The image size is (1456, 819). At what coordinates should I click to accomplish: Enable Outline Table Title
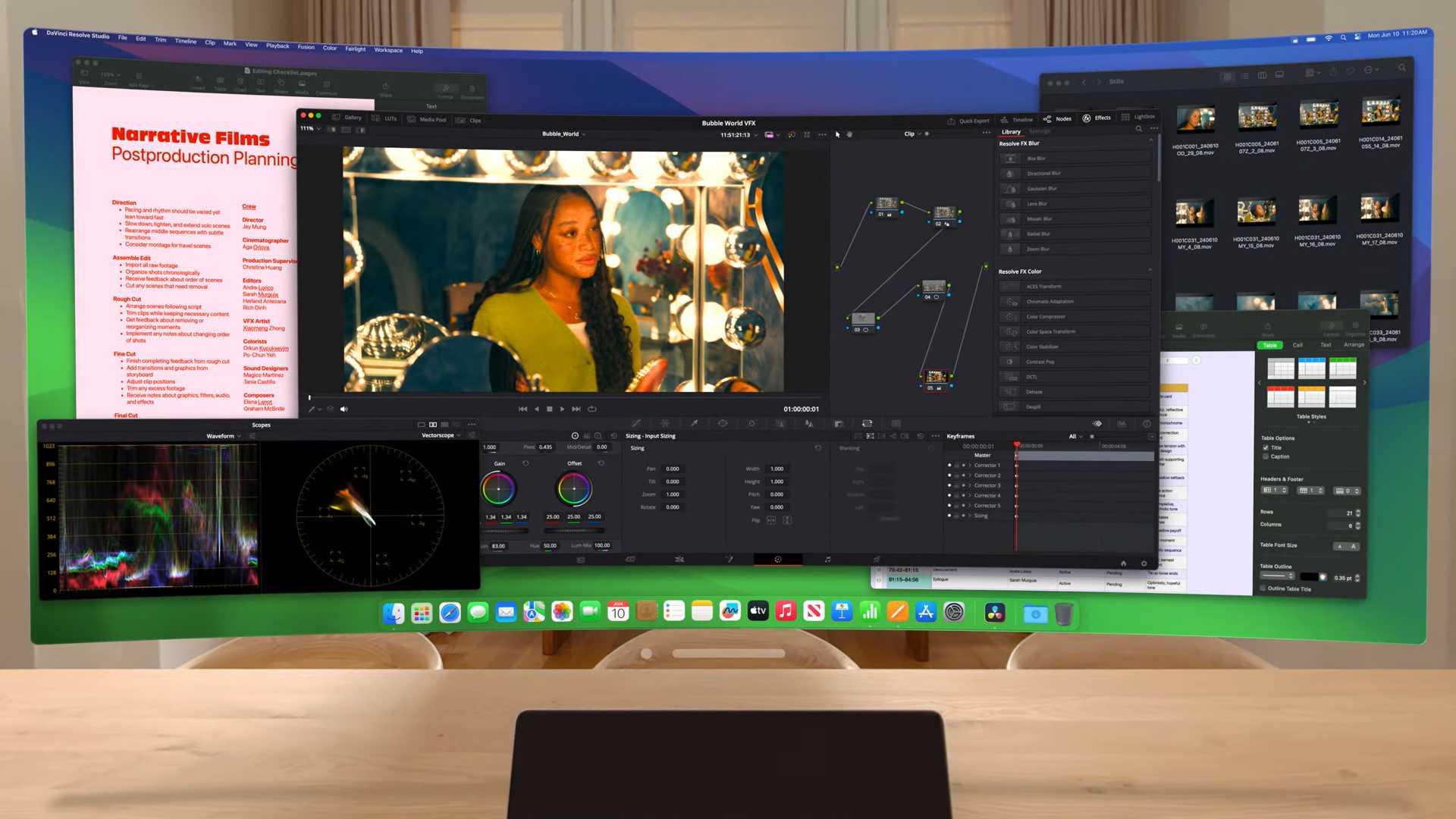click(x=1262, y=588)
